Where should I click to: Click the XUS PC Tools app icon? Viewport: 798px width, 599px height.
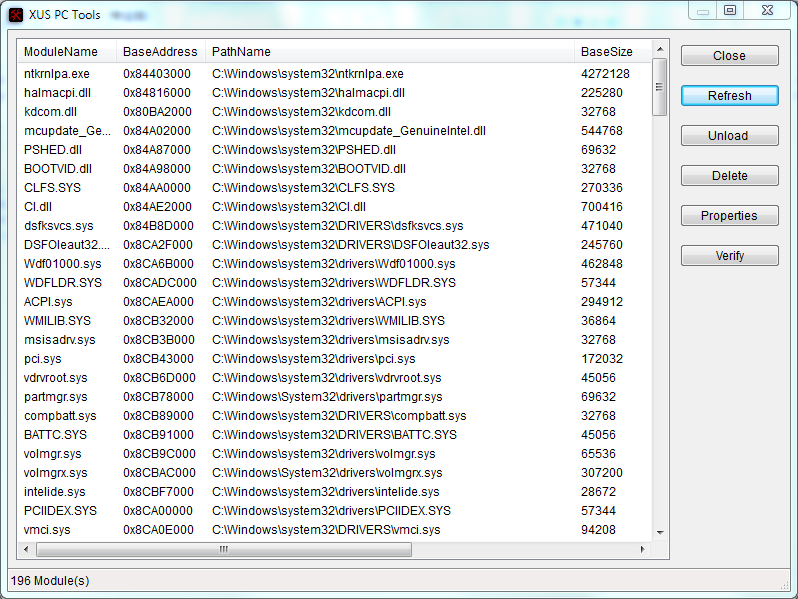pyautogui.click(x=16, y=15)
